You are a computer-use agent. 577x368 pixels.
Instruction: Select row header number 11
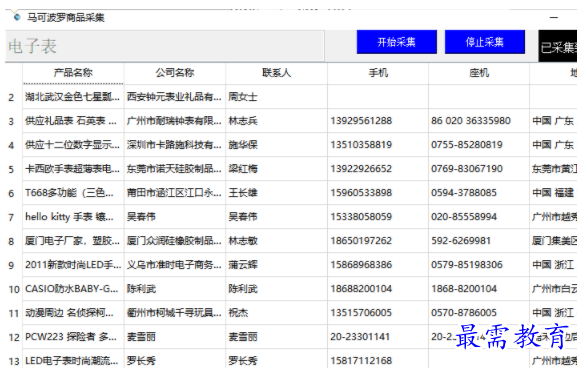pyautogui.click(x=14, y=313)
